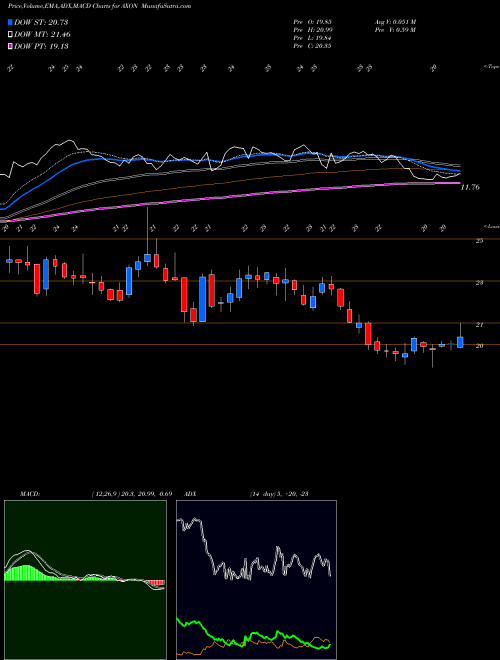
Task: Select the 'DOW ST: 20.73' legend label
Action: 41,22
